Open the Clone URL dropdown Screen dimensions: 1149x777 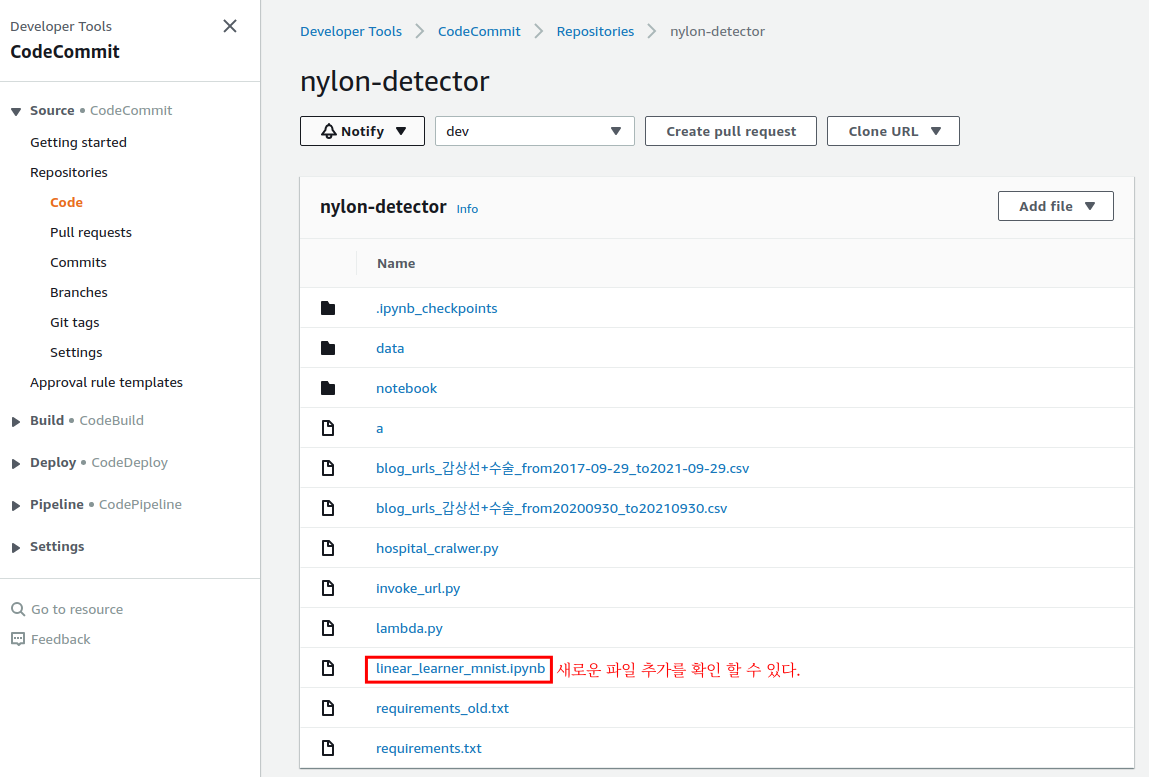893,131
